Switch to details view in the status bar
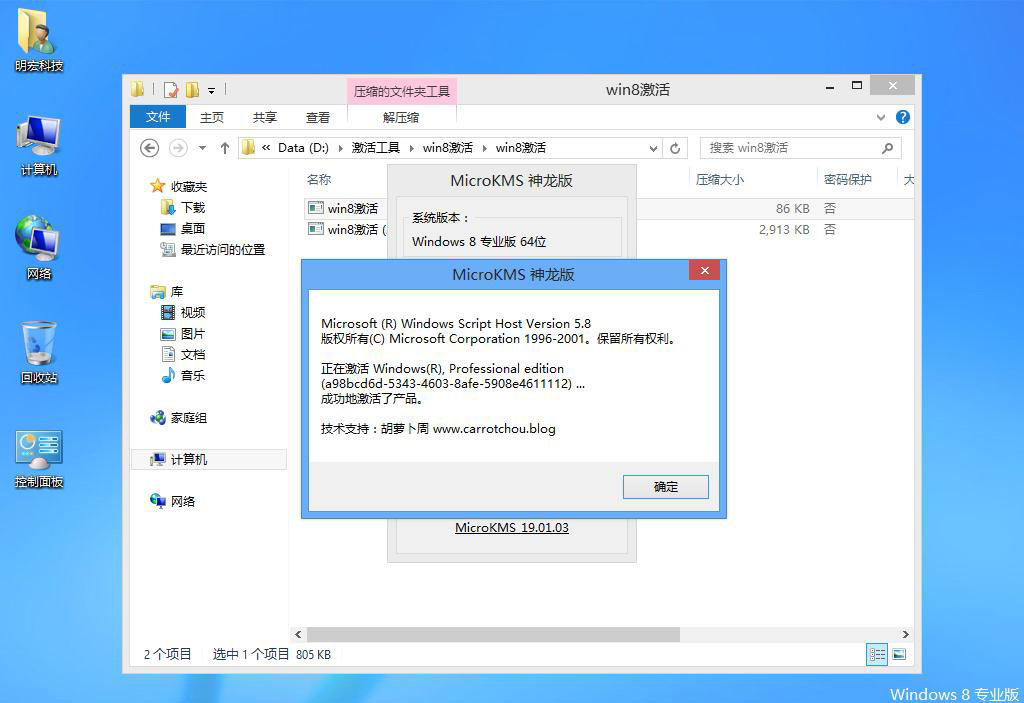The image size is (1024, 703). click(876, 654)
